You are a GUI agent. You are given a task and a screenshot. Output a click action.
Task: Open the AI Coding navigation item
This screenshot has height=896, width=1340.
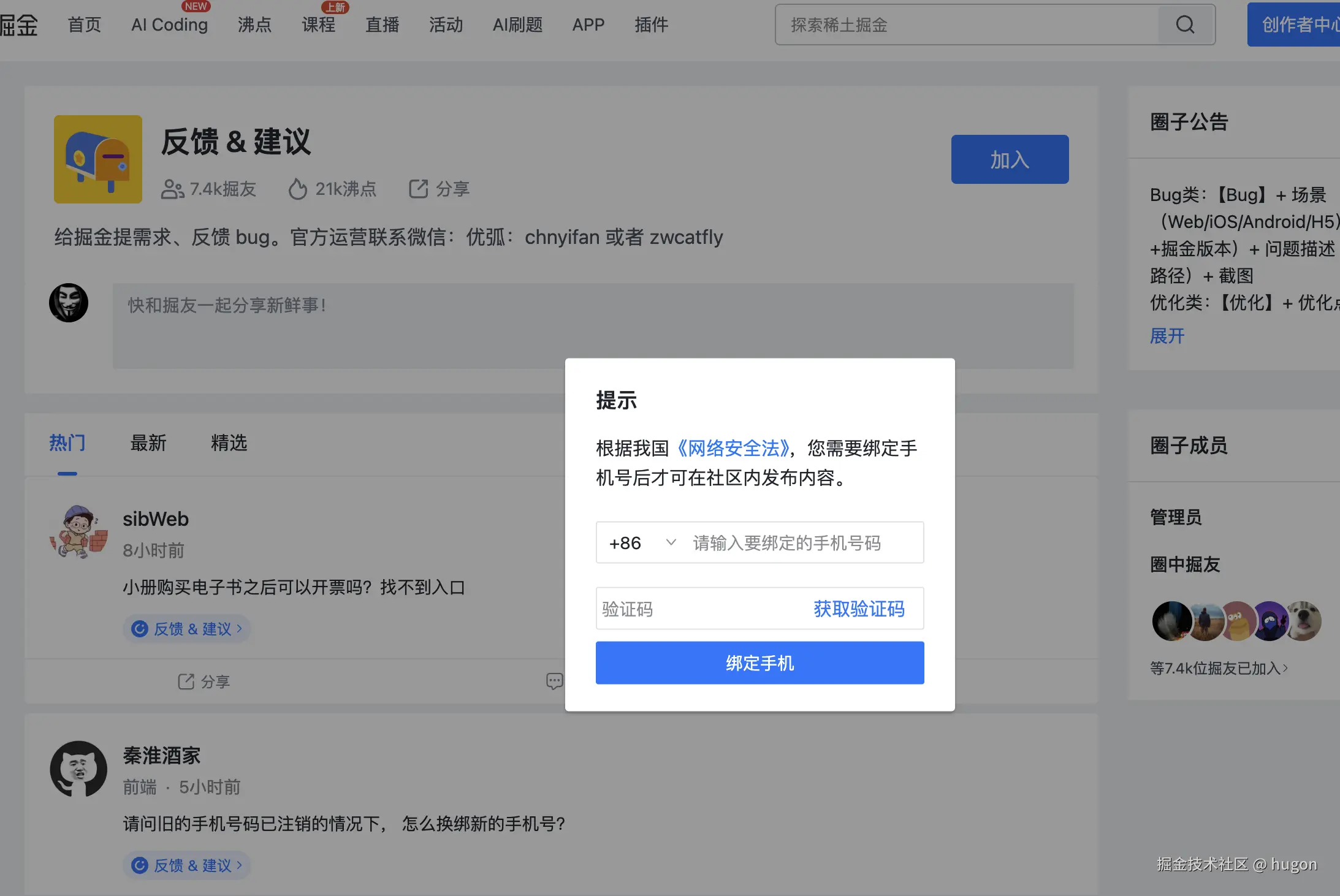[169, 25]
